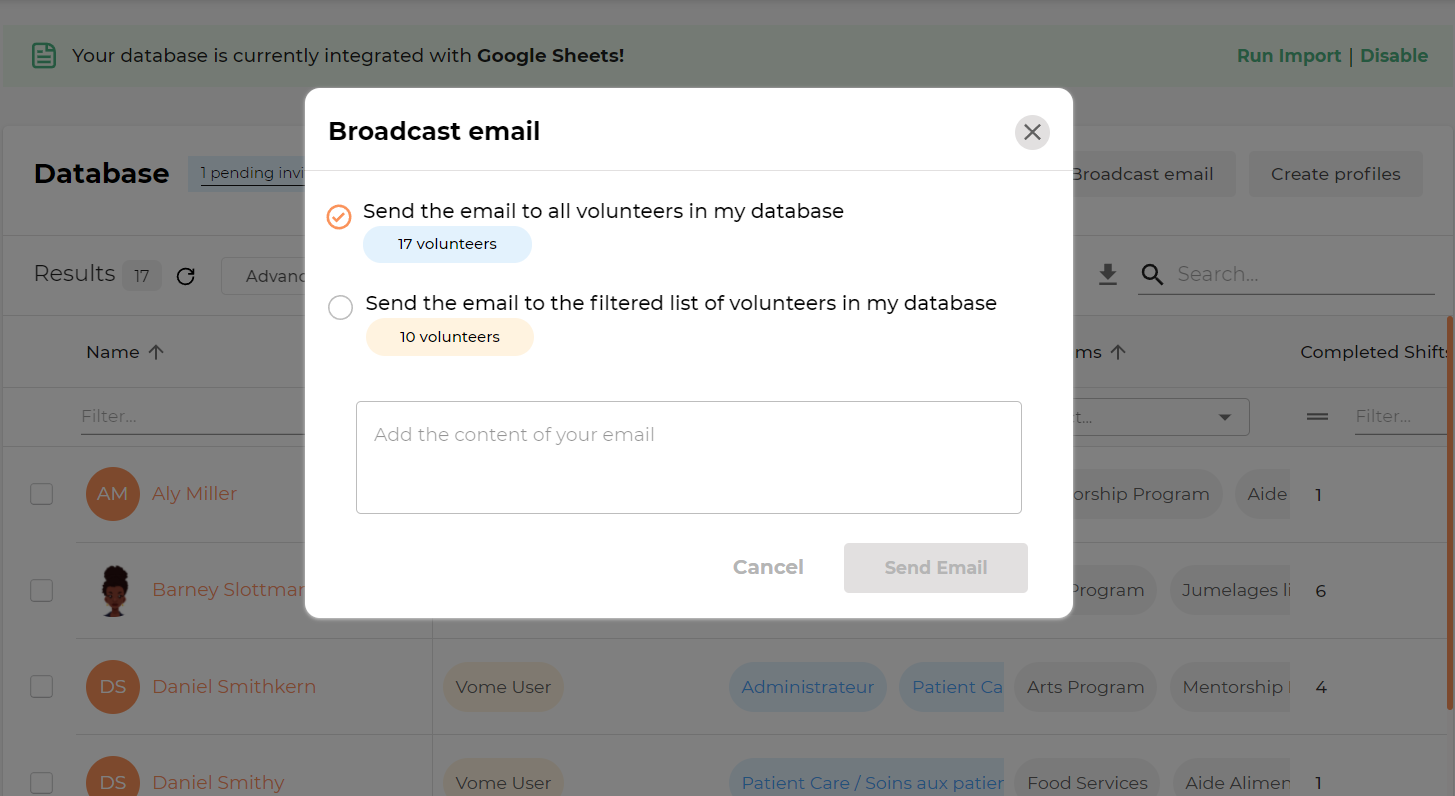Open the programs filter dropdown arrow
Screen dimensions: 1455x796
click(x=1225, y=417)
